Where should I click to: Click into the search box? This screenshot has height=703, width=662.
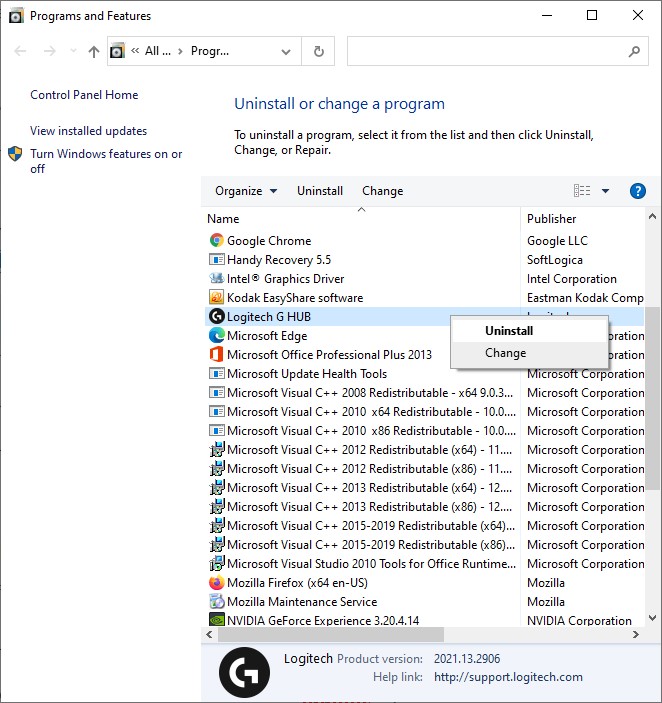pos(487,51)
